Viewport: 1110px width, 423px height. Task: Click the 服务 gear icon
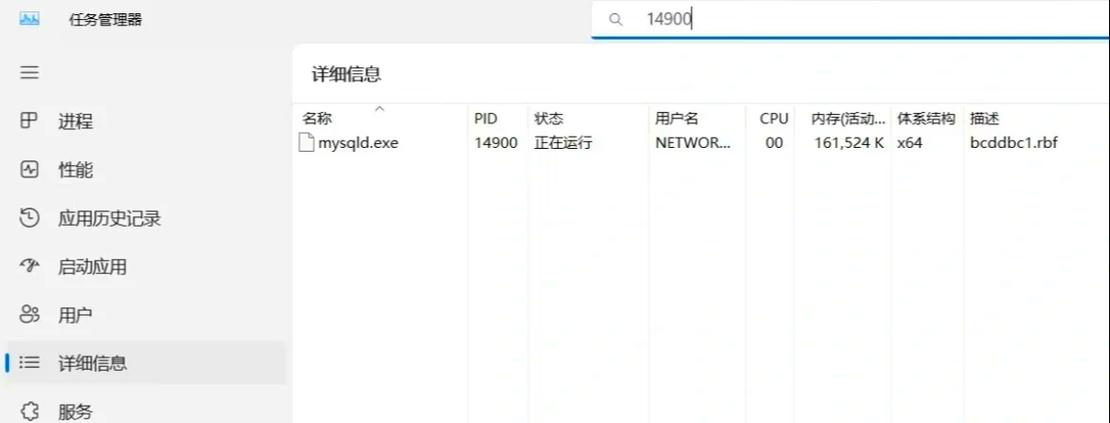[29, 411]
